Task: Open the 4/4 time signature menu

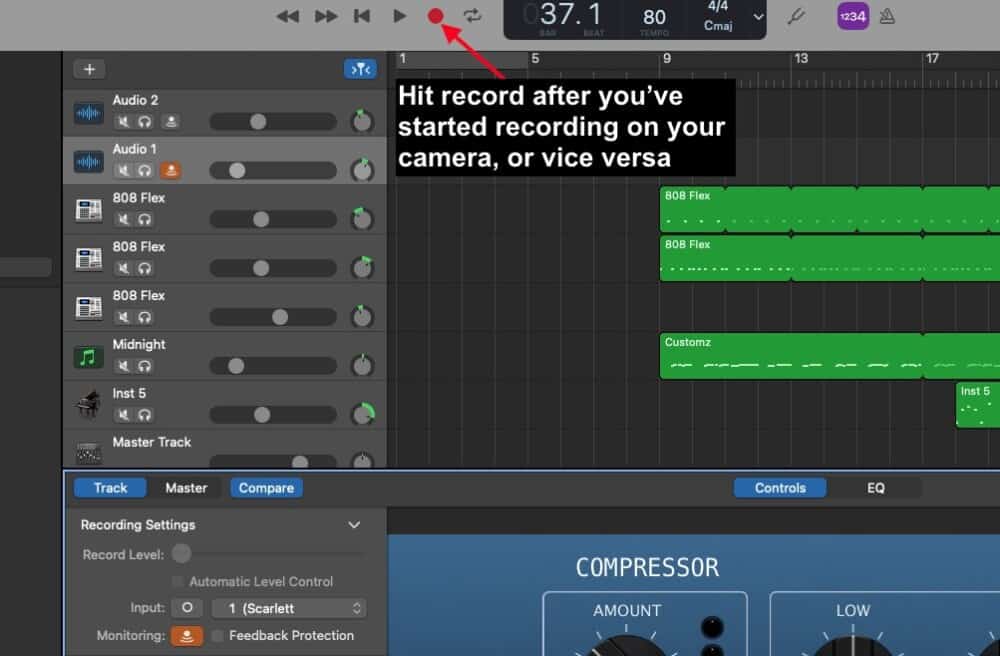Action: [x=718, y=6]
